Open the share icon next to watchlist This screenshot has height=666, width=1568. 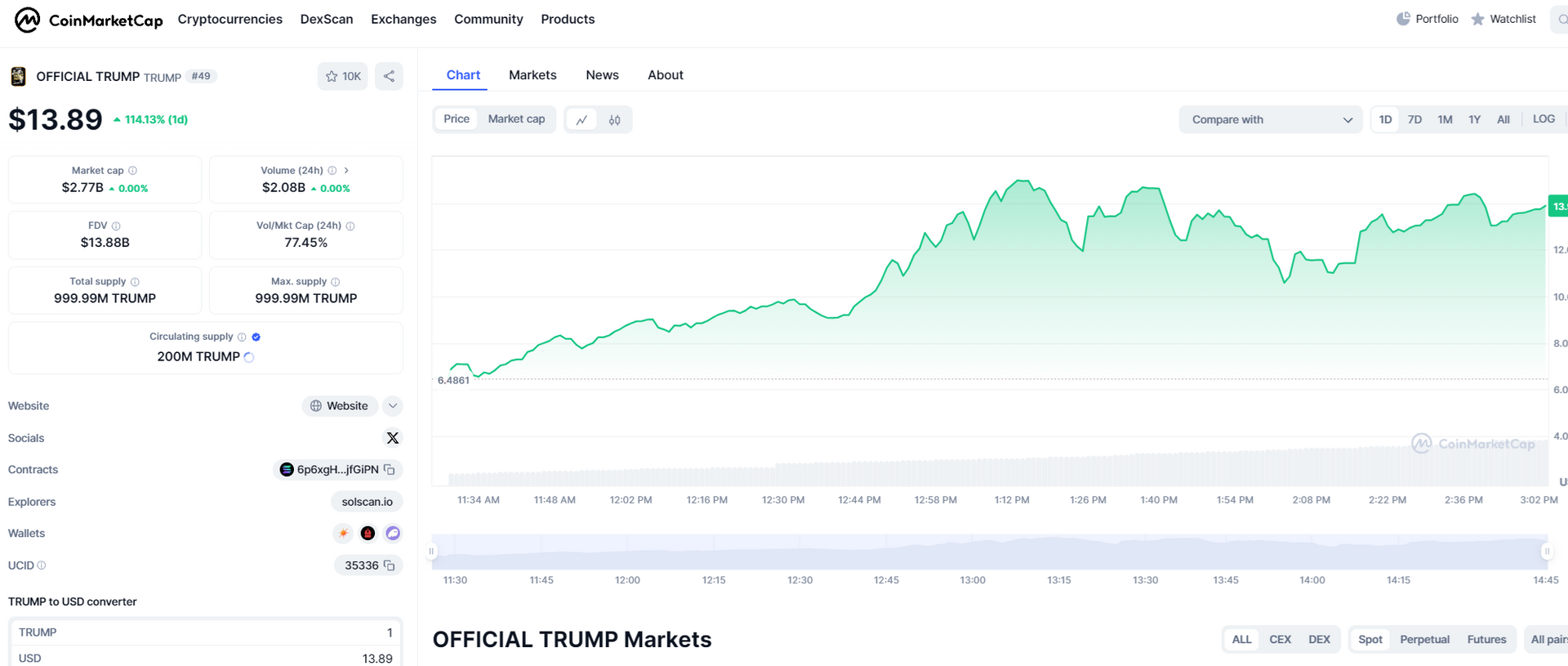389,76
